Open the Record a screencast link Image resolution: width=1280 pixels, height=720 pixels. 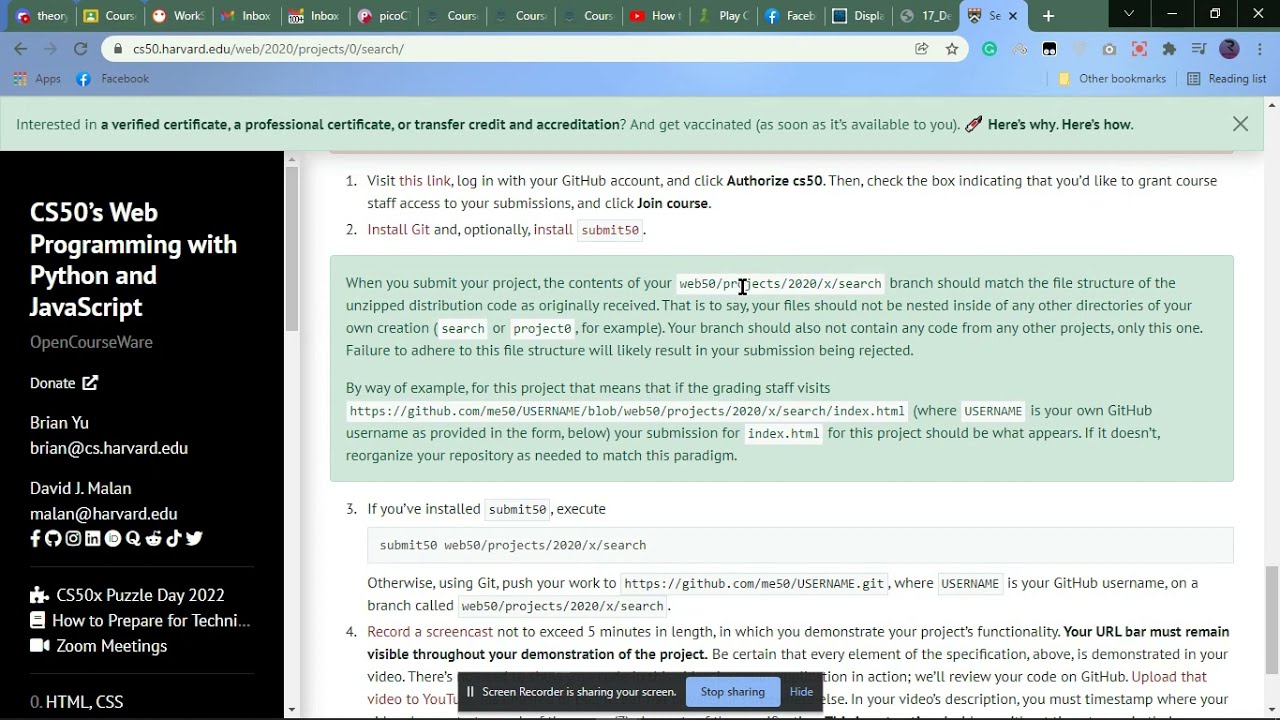(430, 632)
